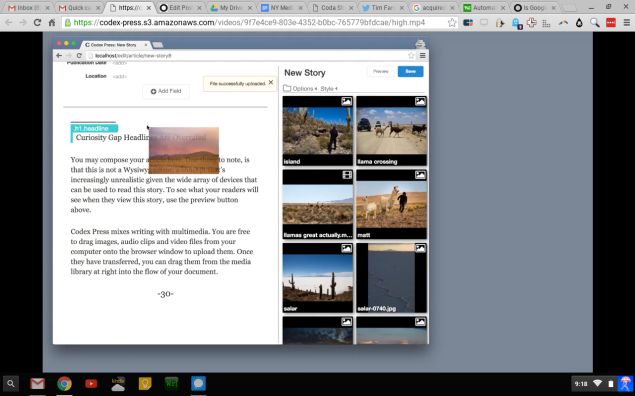Screen dimensions: 635x396
Task: Open the My Drive tab
Action: [231, 8]
